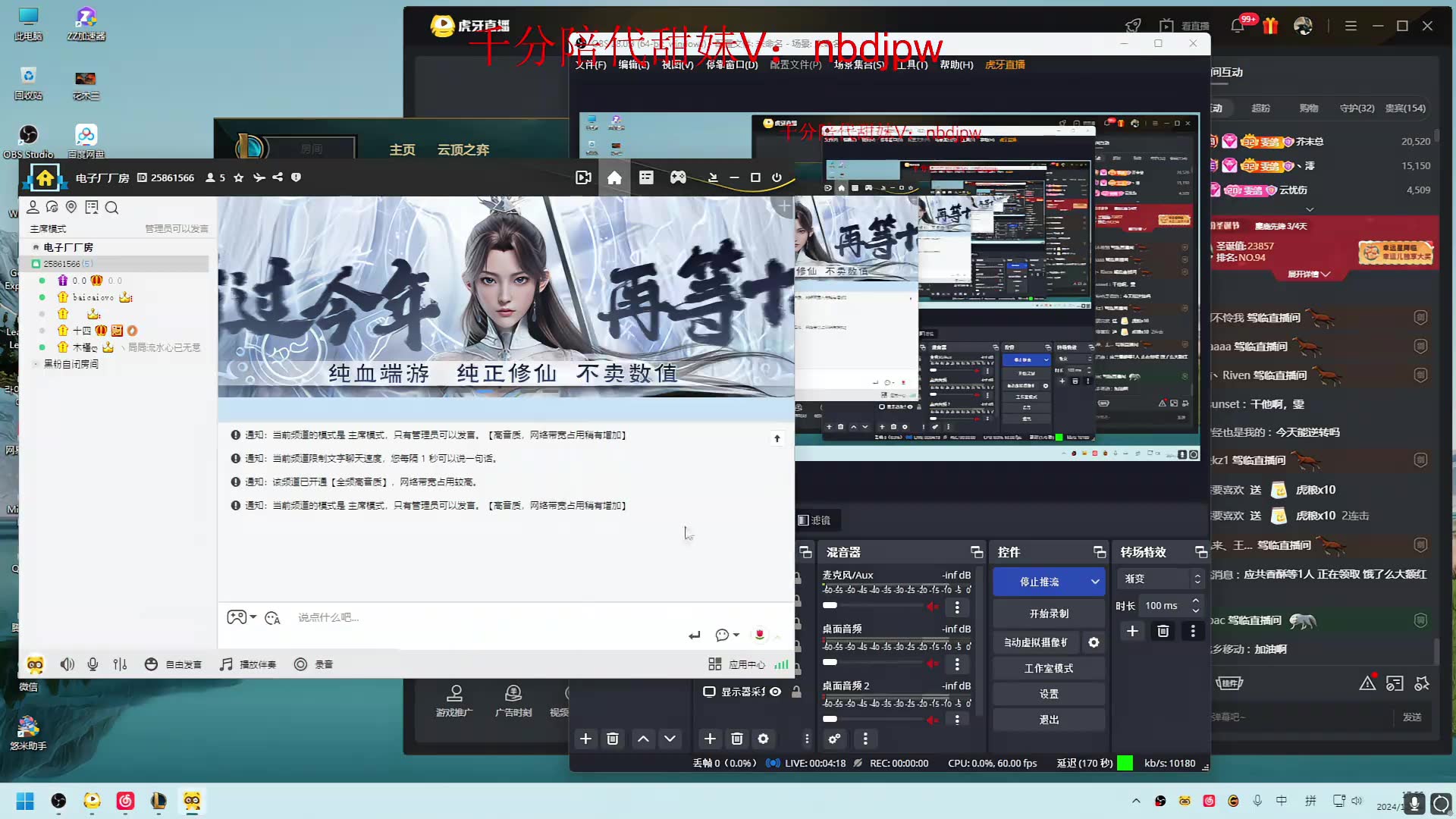Open the contacts person icon in YY sidebar
Viewport: 1456px width, 819px height.
pos(33,207)
